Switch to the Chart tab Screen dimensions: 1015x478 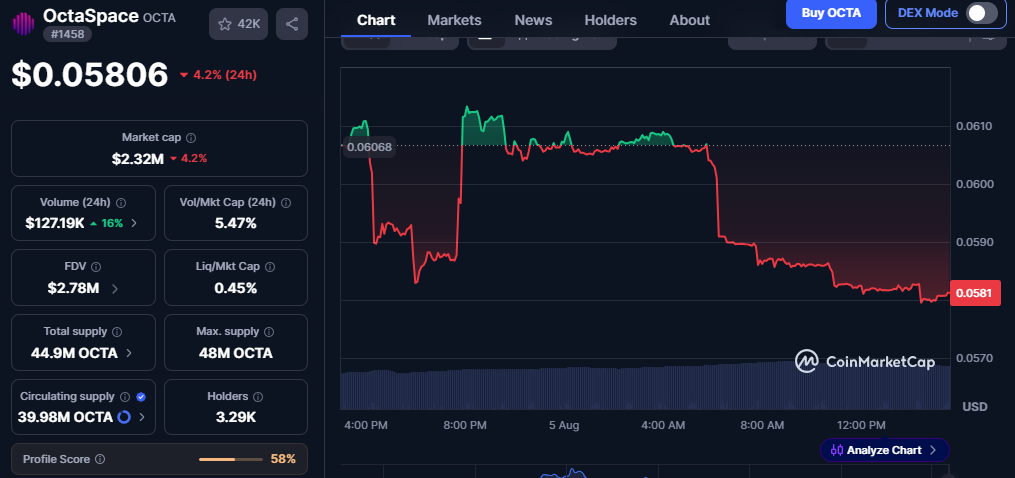pos(376,21)
